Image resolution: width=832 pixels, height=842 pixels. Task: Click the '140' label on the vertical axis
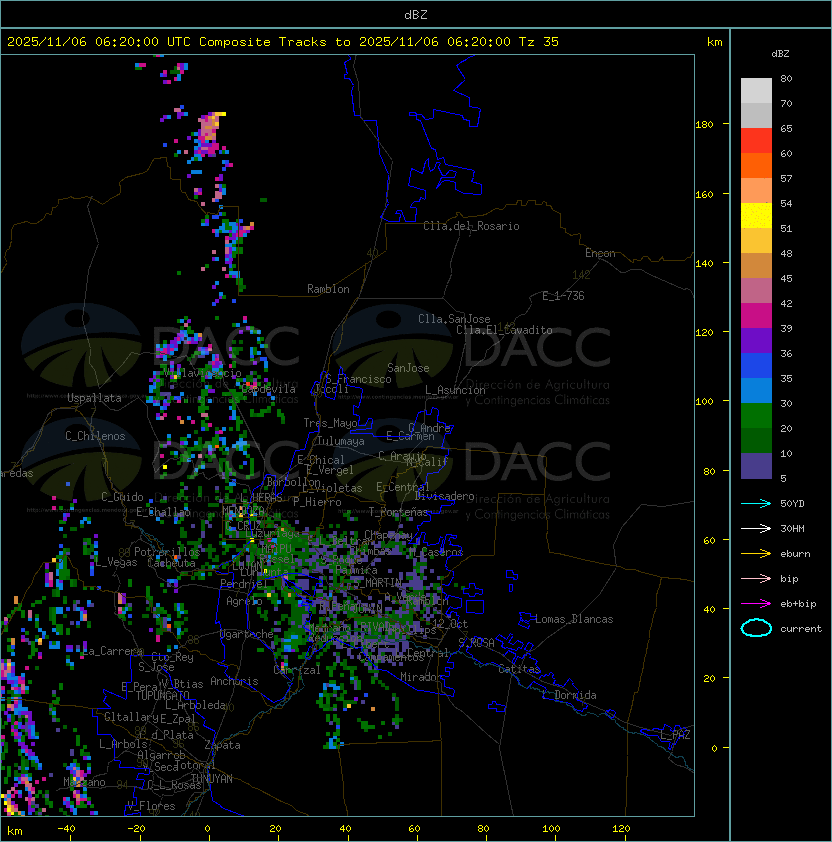[x=704, y=264]
